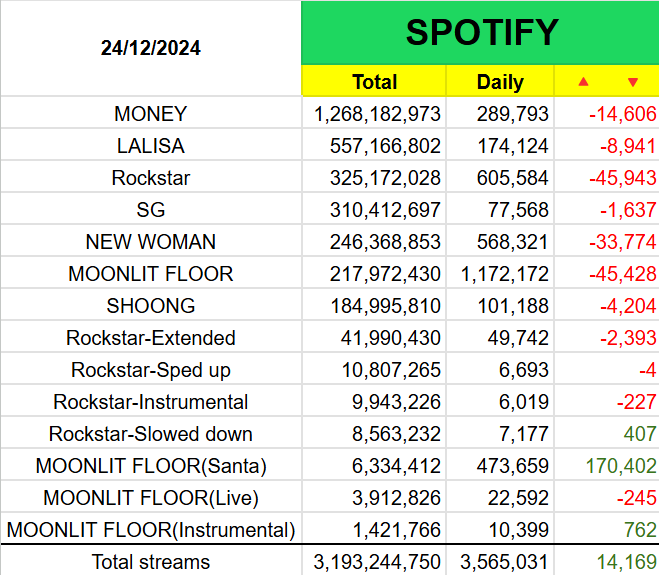
Task: Select the change value -45,428
Action: click(606, 273)
